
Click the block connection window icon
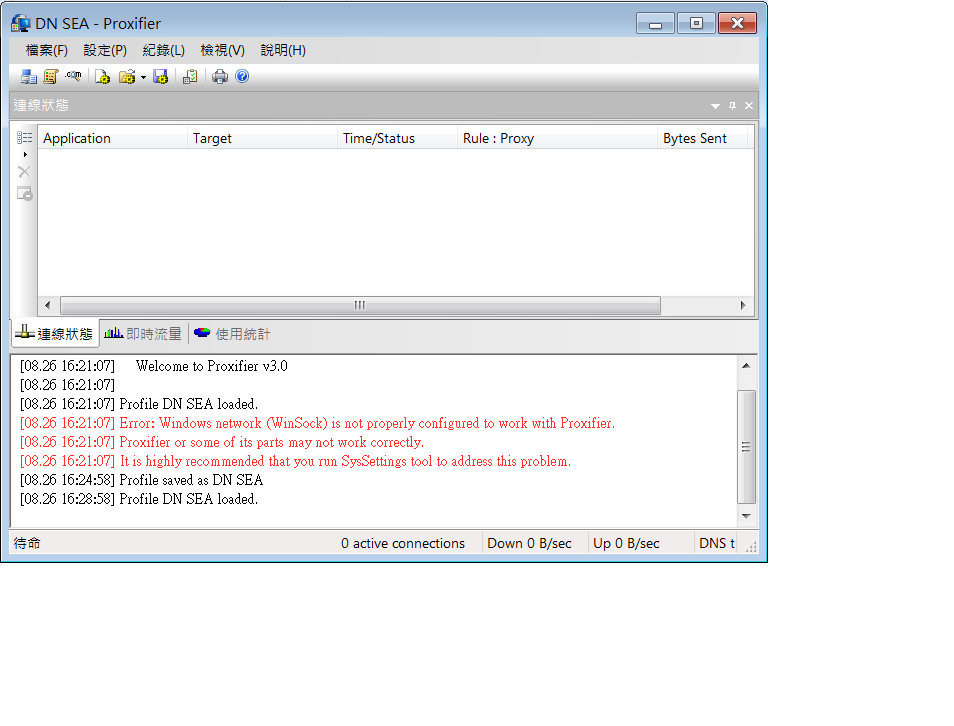pyautogui.click(x=24, y=194)
